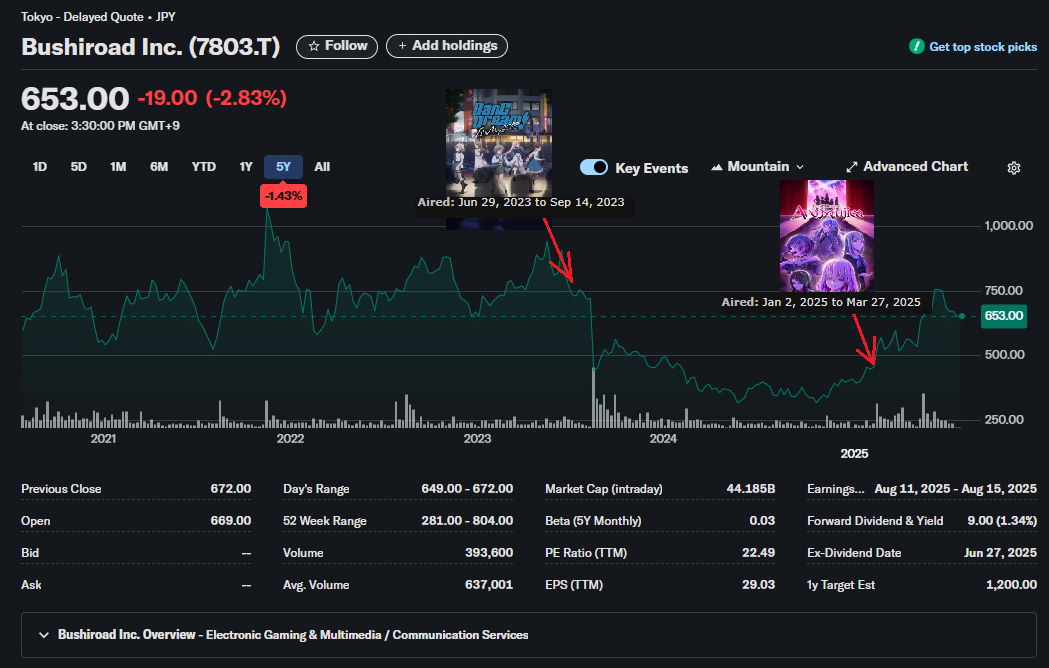The image size is (1049, 668).
Task: Open Get top stock picks link
Action: pos(983,47)
